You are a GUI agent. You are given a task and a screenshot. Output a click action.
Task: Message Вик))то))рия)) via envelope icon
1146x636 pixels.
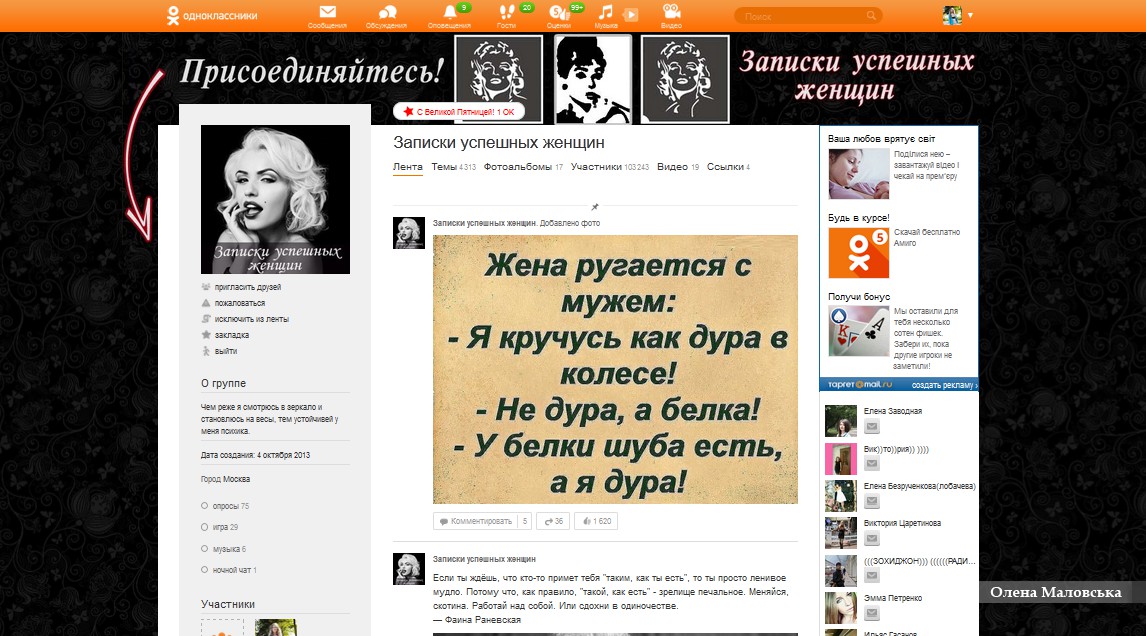(x=871, y=464)
